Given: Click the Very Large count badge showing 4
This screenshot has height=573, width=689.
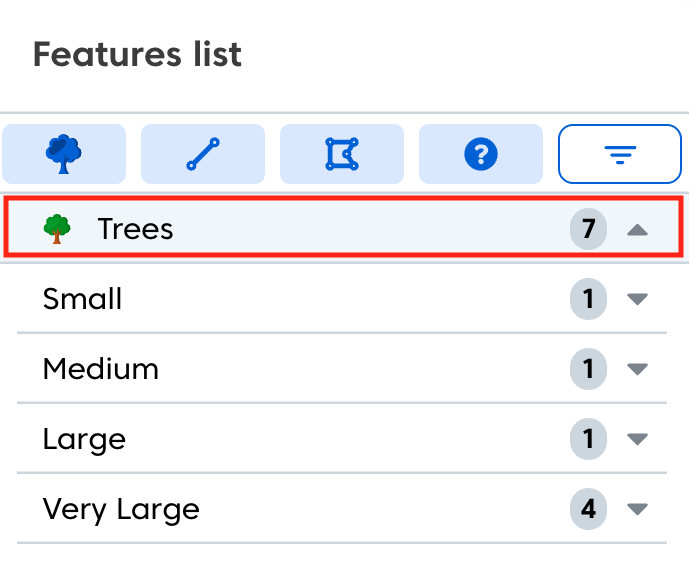Looking at the screenshot, I should click(588, 509).
